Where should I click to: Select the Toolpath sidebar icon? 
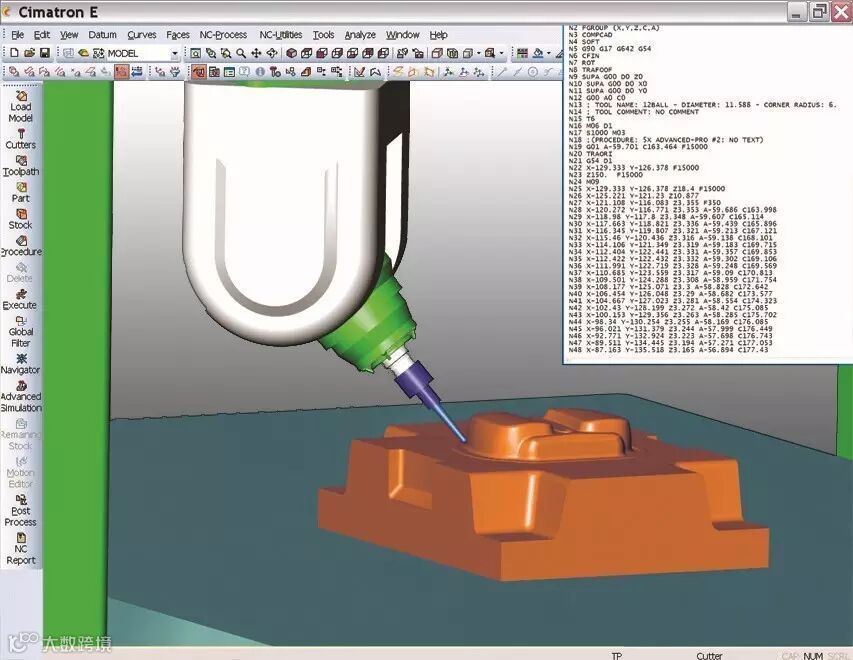pos(21,166)
